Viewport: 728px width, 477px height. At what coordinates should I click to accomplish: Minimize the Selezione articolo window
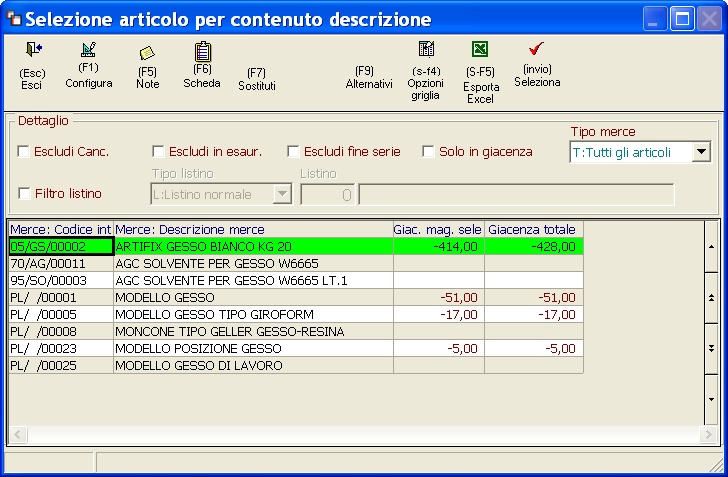(655, 19)
